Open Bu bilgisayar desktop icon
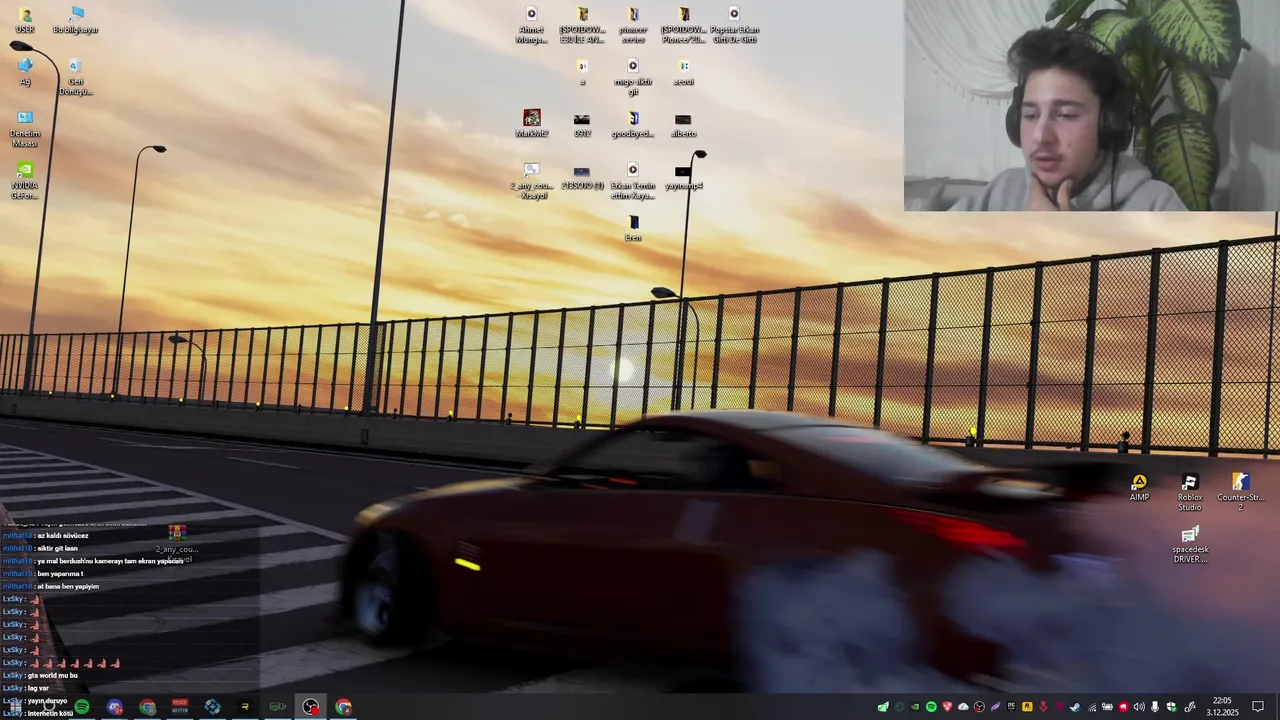 pyautogui.click(x=76, y=20)
